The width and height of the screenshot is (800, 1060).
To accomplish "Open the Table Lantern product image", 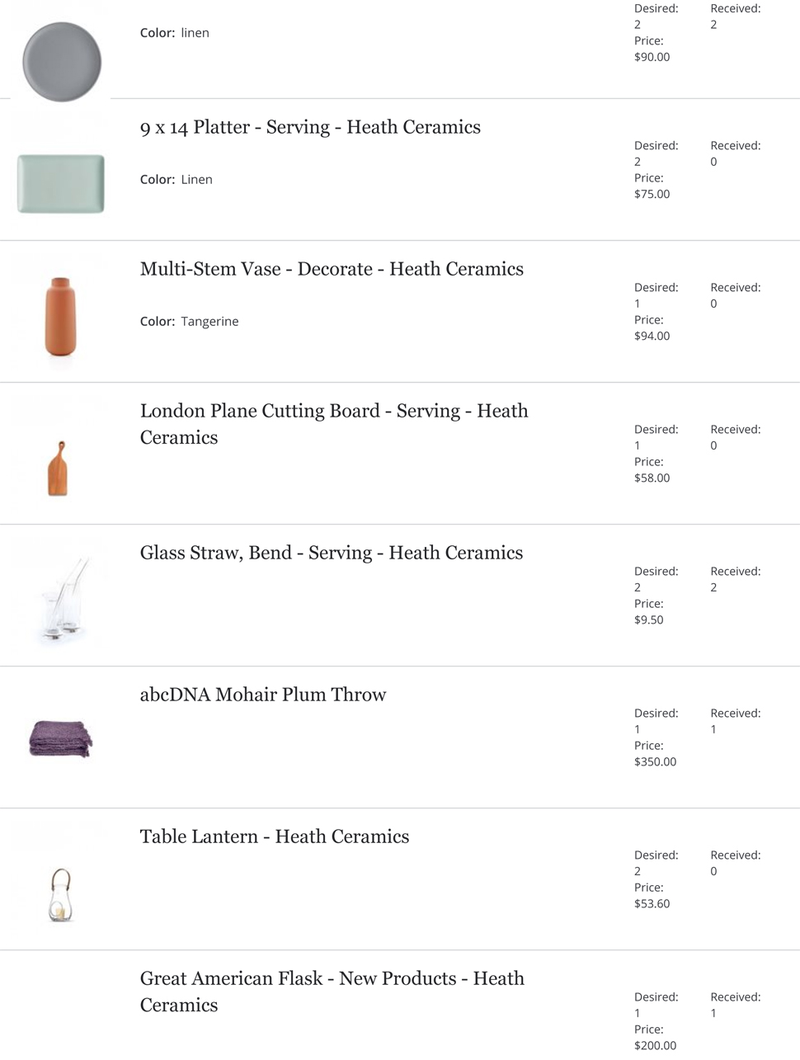I will (61, 894).
